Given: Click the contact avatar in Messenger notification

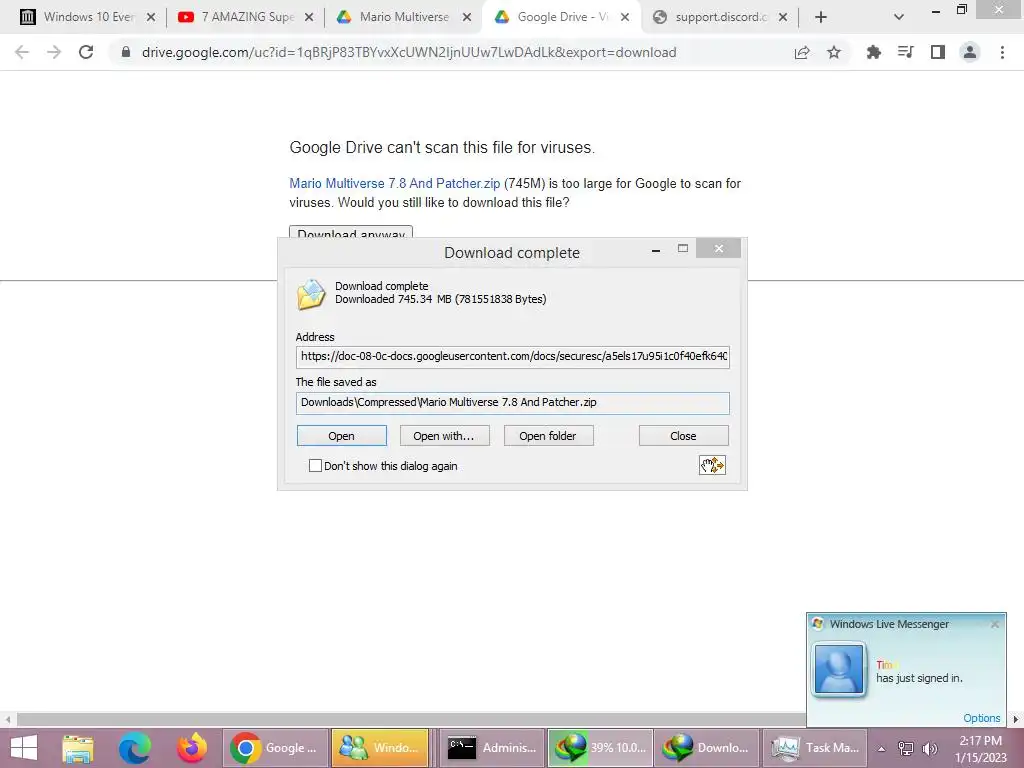Looking at the screenshot, I should pyautogui.click(x=839, y=669).
